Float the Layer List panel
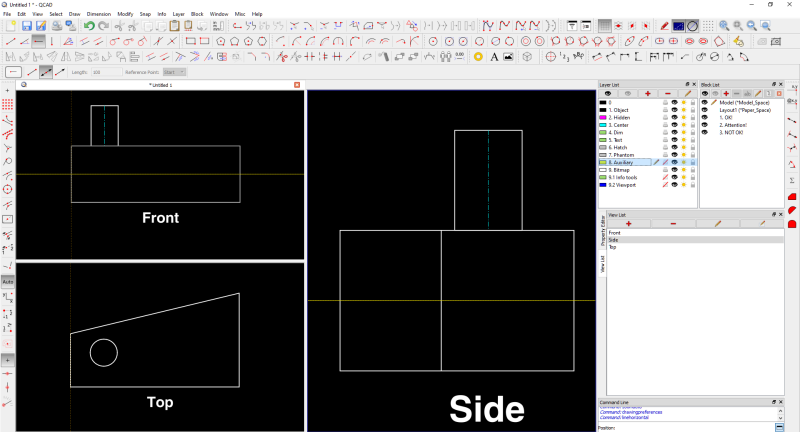This screenshot has width=800, height=432. click(x=687, y=85)
